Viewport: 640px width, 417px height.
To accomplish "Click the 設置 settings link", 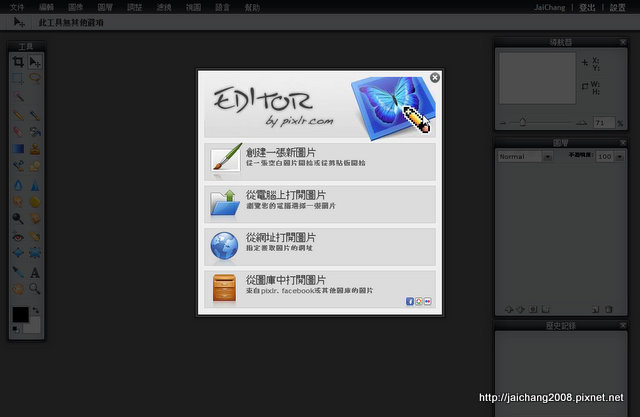I will 618,7.
